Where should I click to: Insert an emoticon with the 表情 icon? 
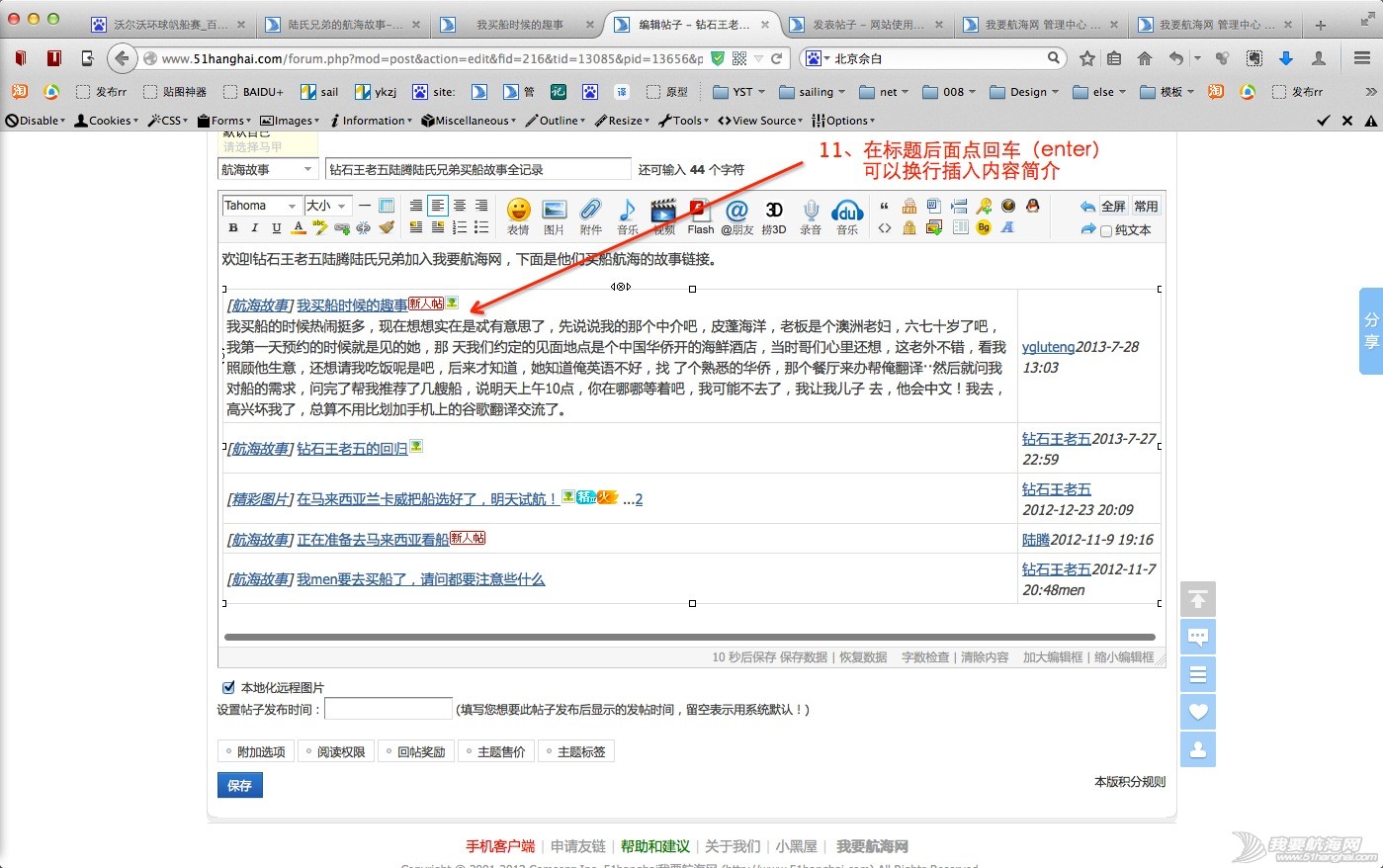pos(518,217)
